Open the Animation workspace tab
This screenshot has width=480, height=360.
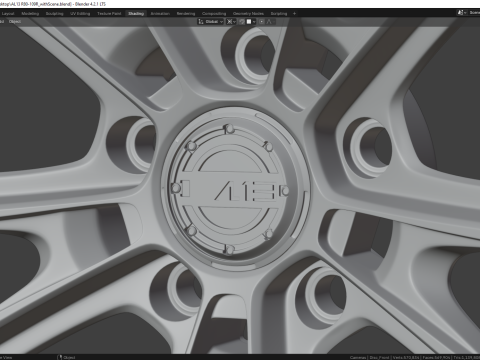[160, 14]
